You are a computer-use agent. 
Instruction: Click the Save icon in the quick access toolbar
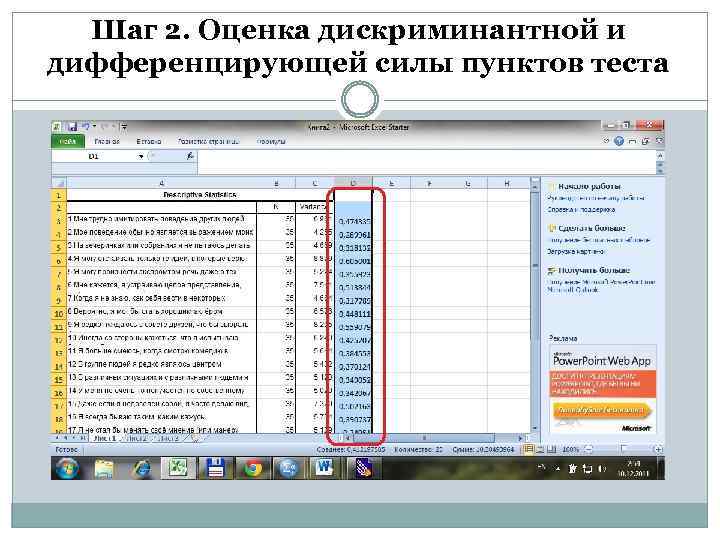(x=72, y=127)
